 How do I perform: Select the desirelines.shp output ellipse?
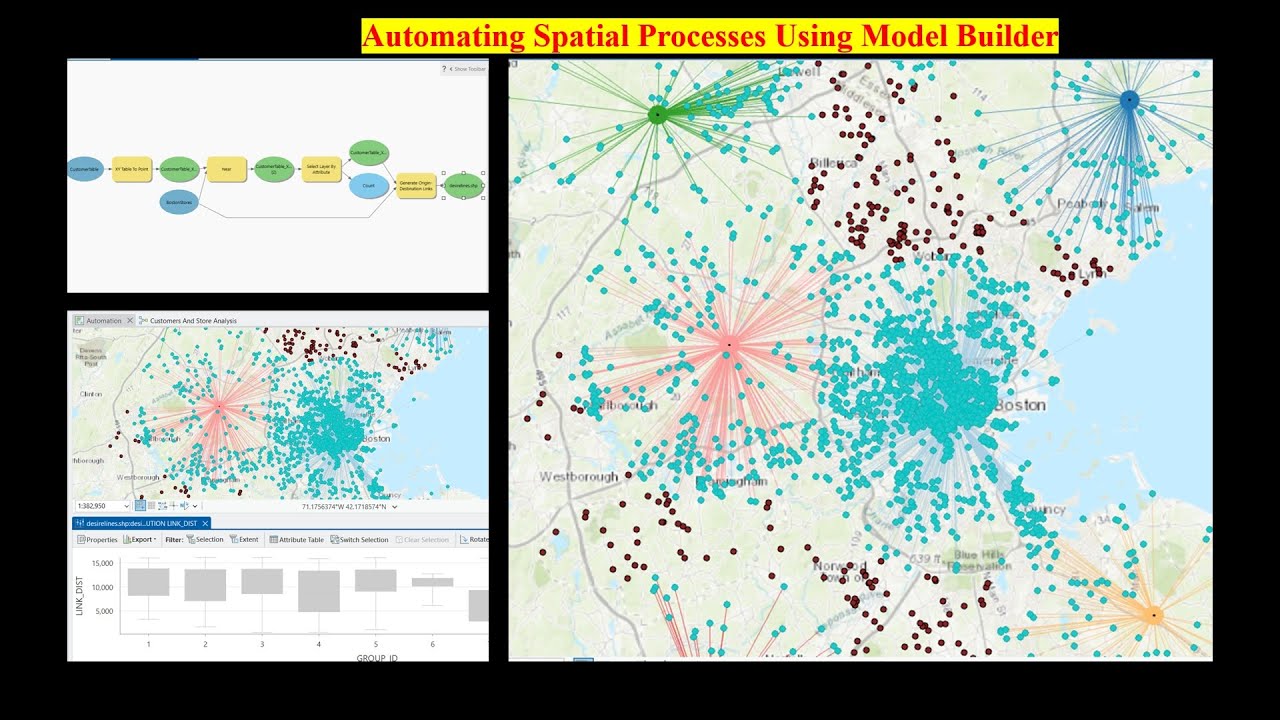click(463, 185)
